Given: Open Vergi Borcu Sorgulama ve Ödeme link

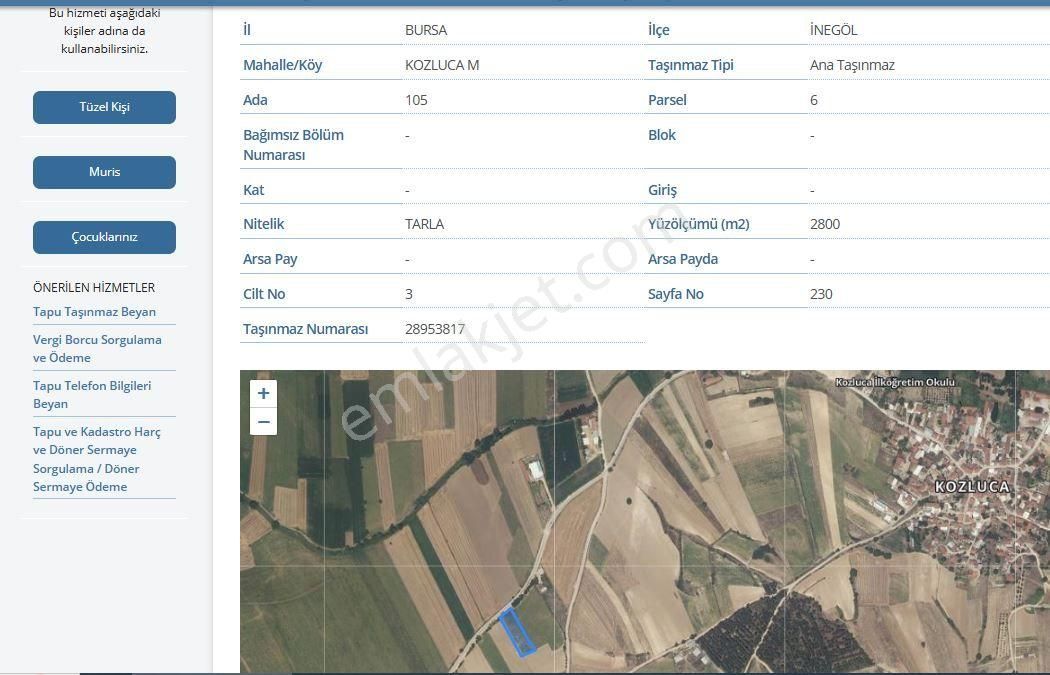Looking at the screenshot, I should point(97,349).
